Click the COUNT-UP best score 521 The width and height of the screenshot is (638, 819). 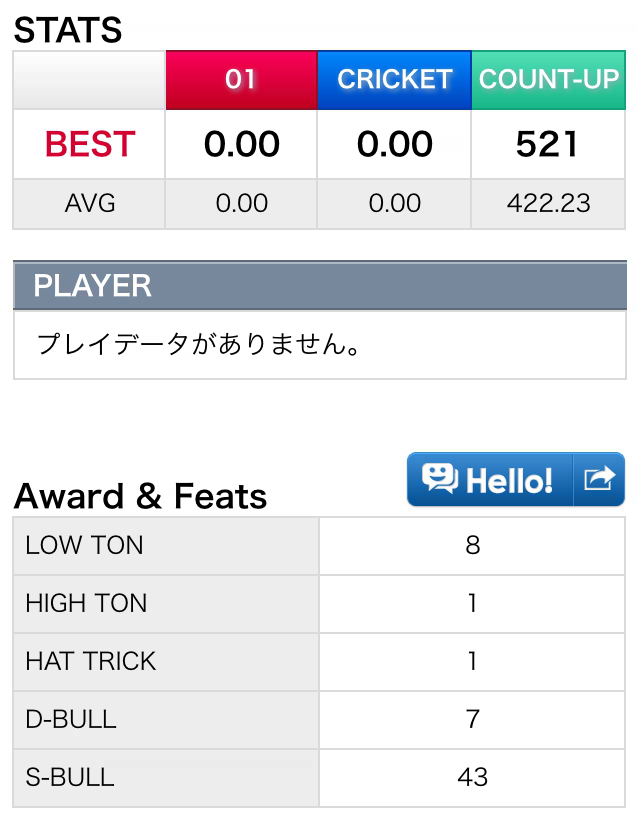547,144
